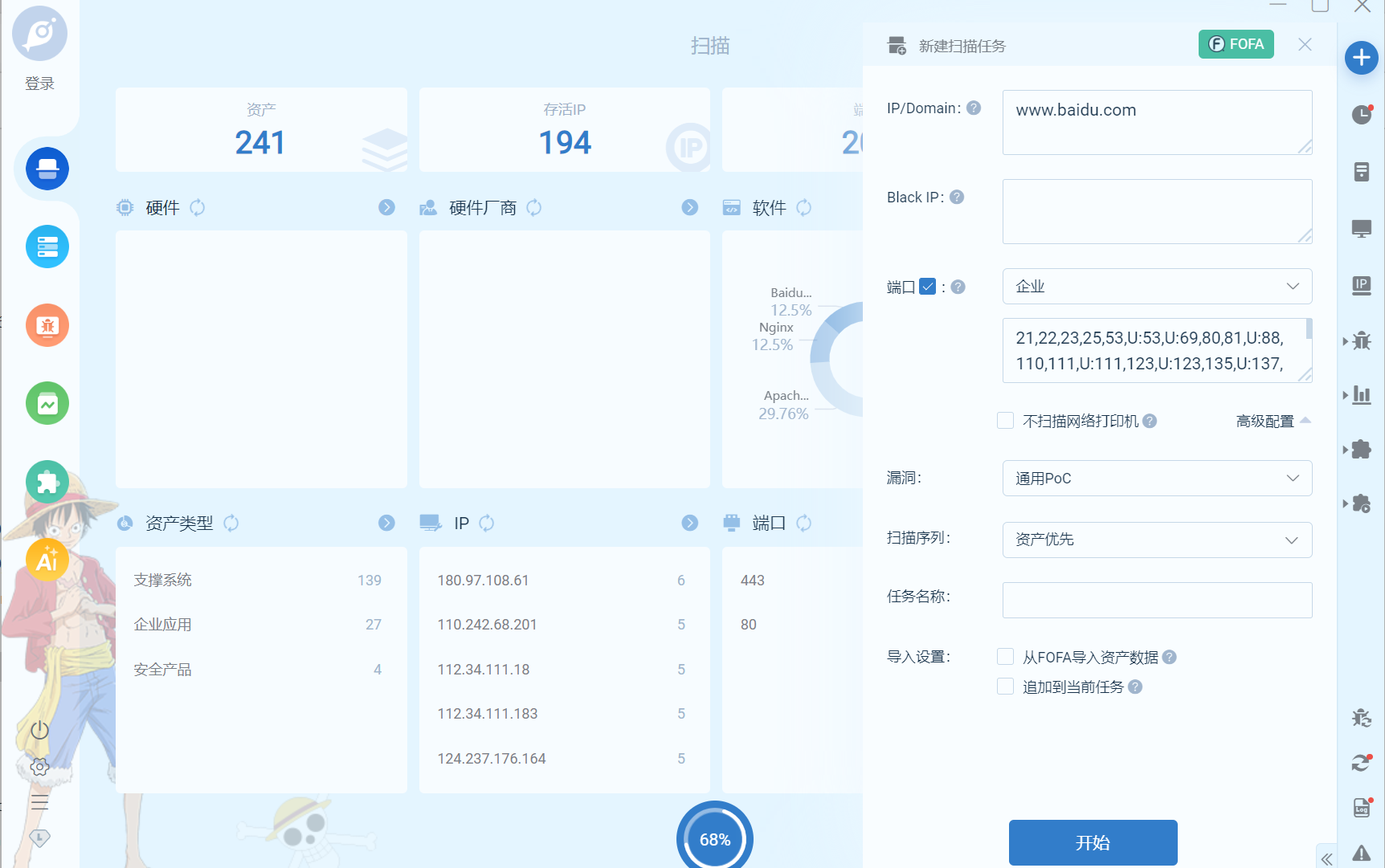Expand the IP panel arrow
The image size is (1385, 868).
690,524
